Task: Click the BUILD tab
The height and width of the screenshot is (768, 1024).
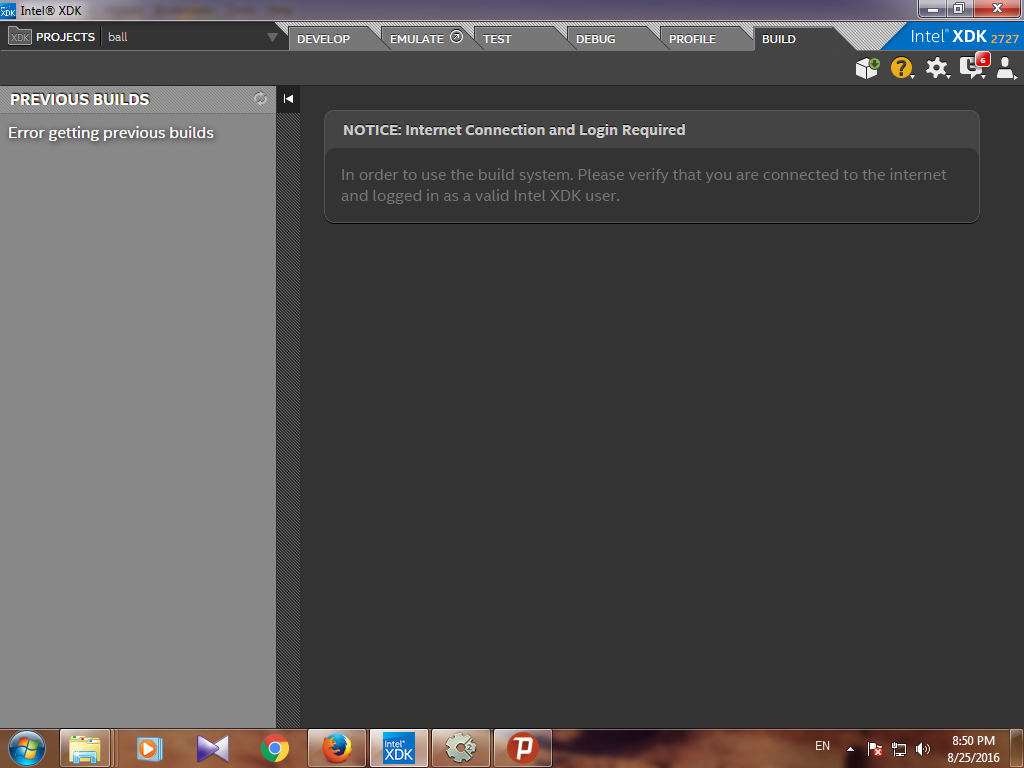Action: tap(778, 39)
